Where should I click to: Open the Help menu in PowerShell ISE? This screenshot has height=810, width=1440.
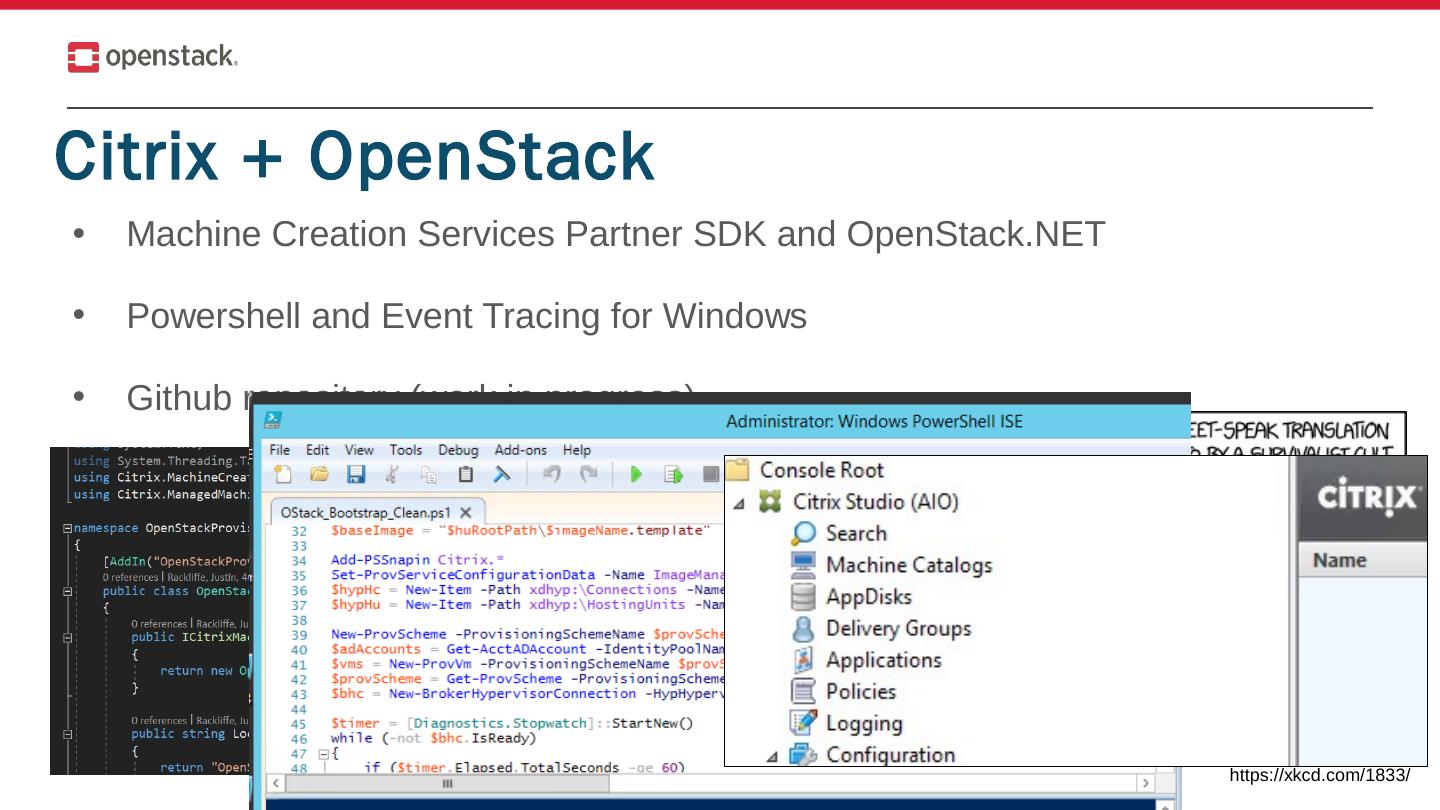click(577, 450)
